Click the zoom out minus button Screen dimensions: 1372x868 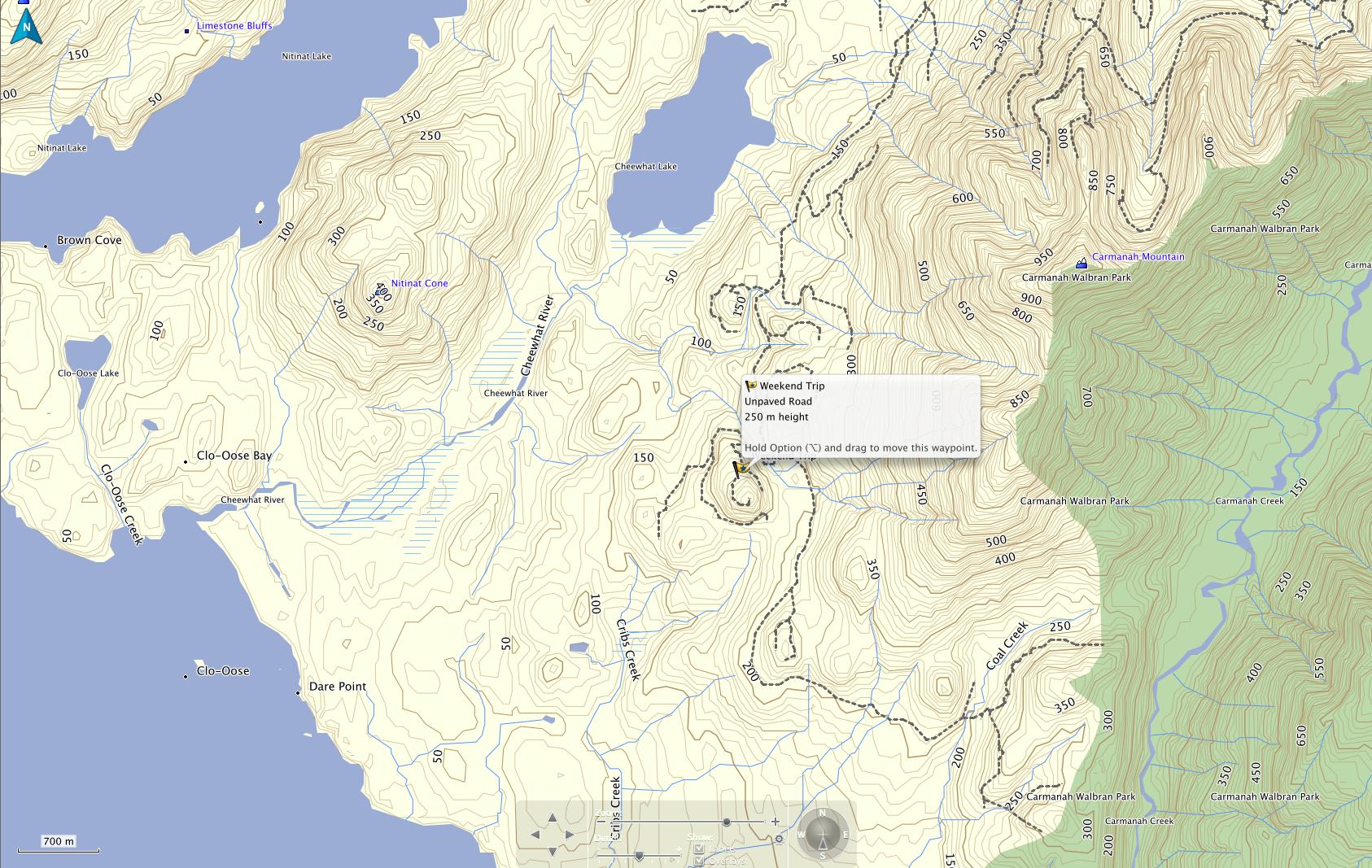click(x=601, y=822)
